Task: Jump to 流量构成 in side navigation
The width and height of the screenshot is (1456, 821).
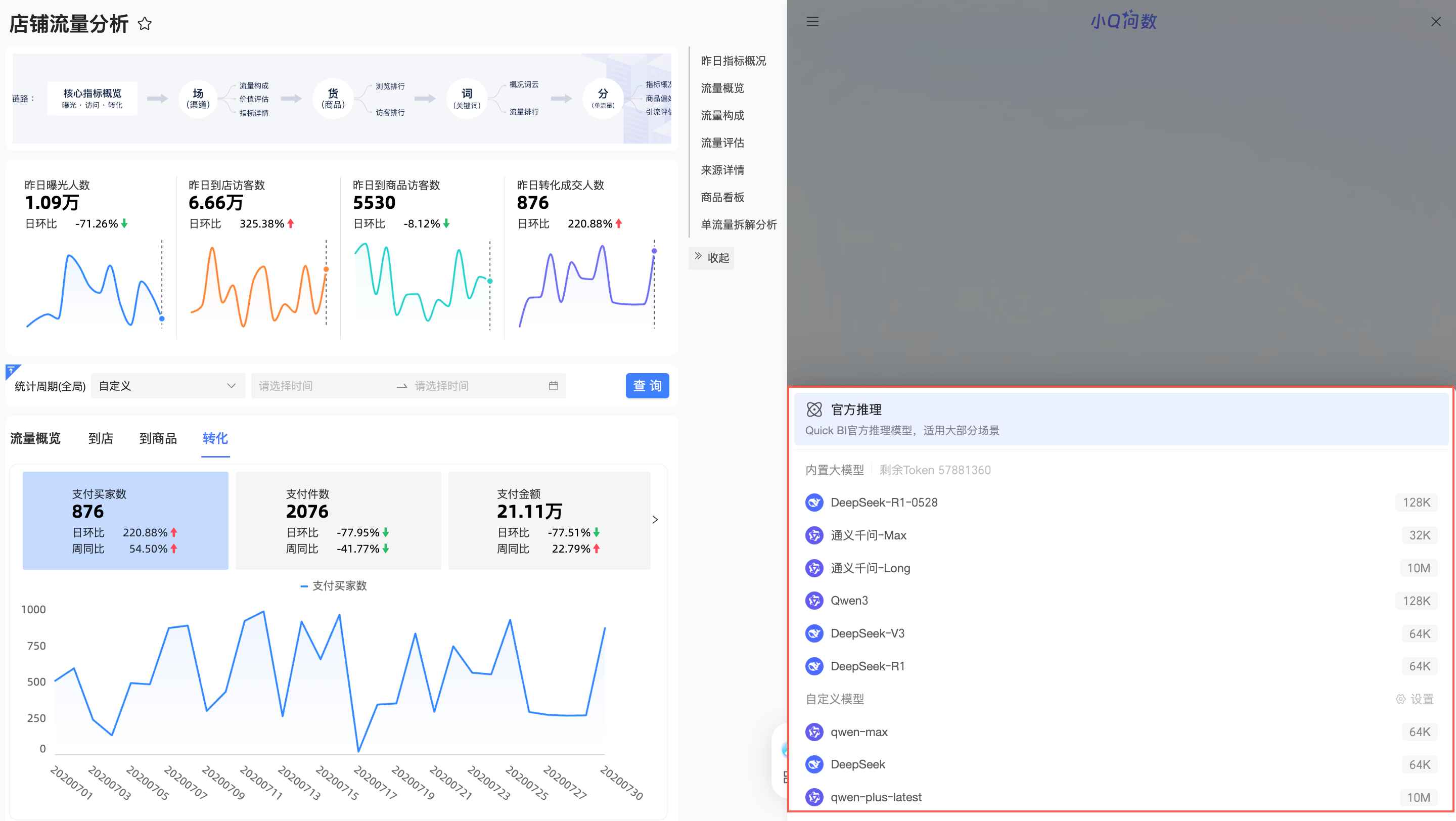Action: click(x=722, y=115)
